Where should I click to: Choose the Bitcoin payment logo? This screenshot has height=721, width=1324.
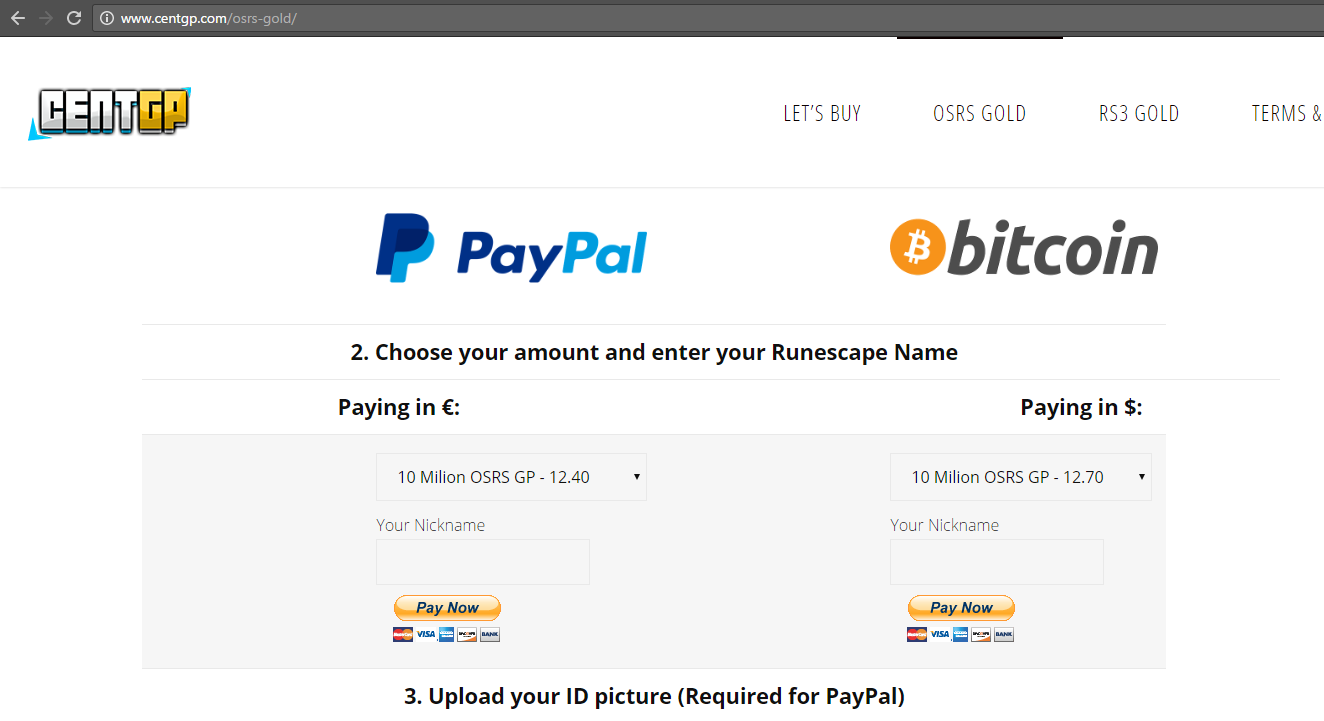(x=1024, y=247)
